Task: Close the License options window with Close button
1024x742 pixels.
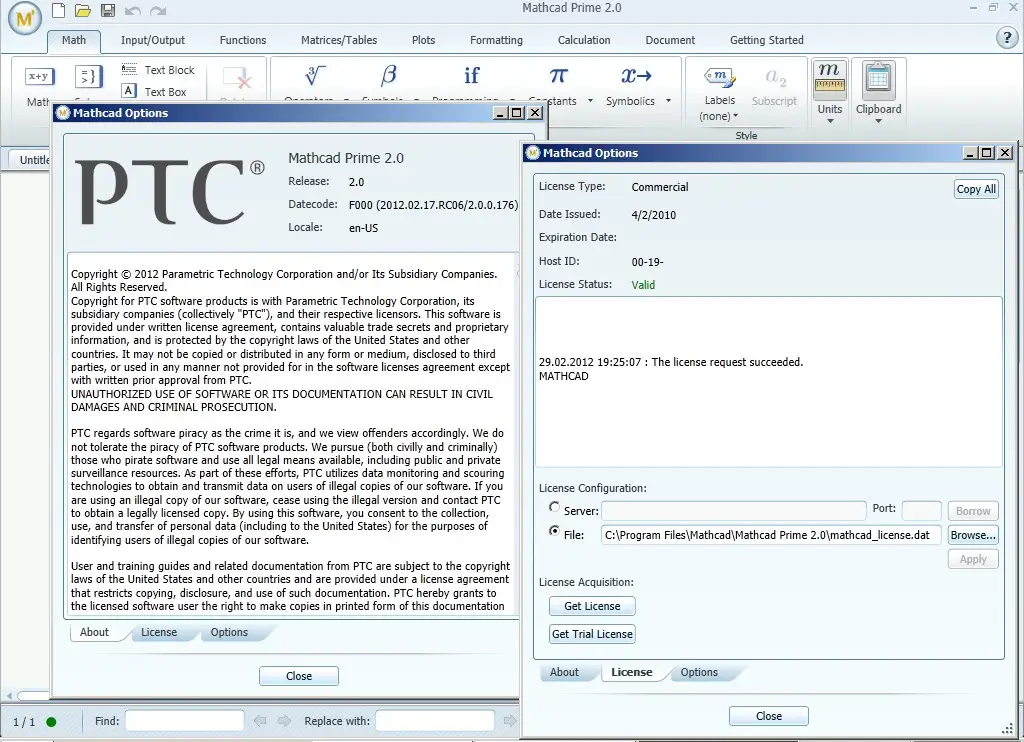Action: click(x=769, y=716)
